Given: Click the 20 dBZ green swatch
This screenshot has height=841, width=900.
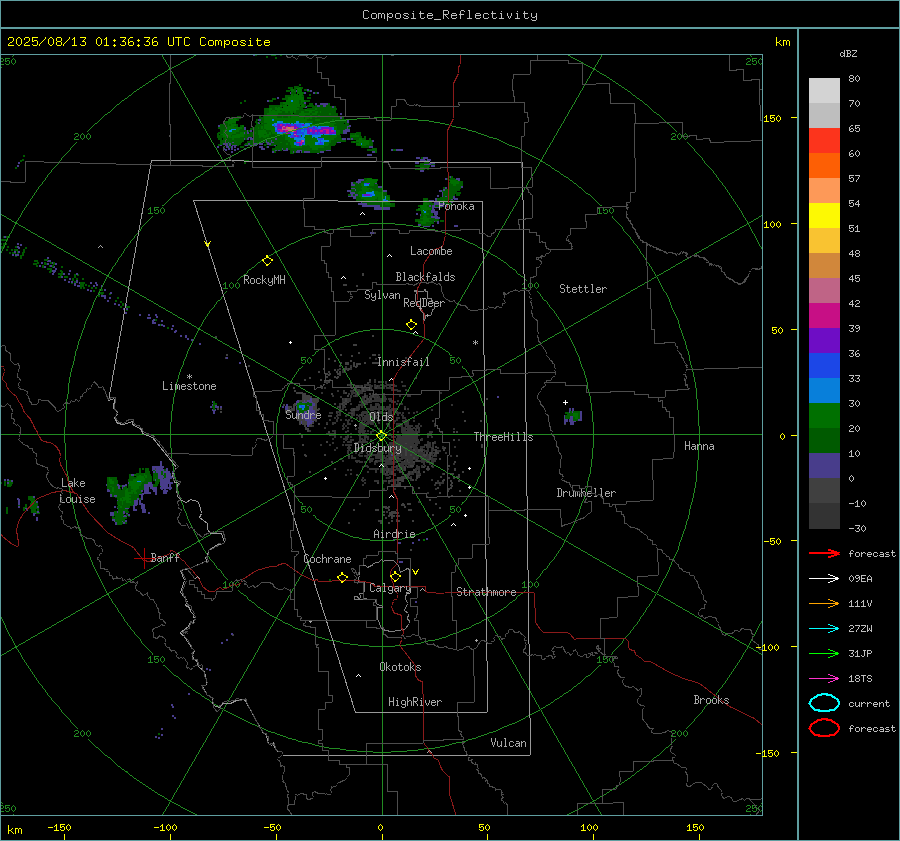Looking at the screenshot, I should pyautogui.click(x=824, y=416).
